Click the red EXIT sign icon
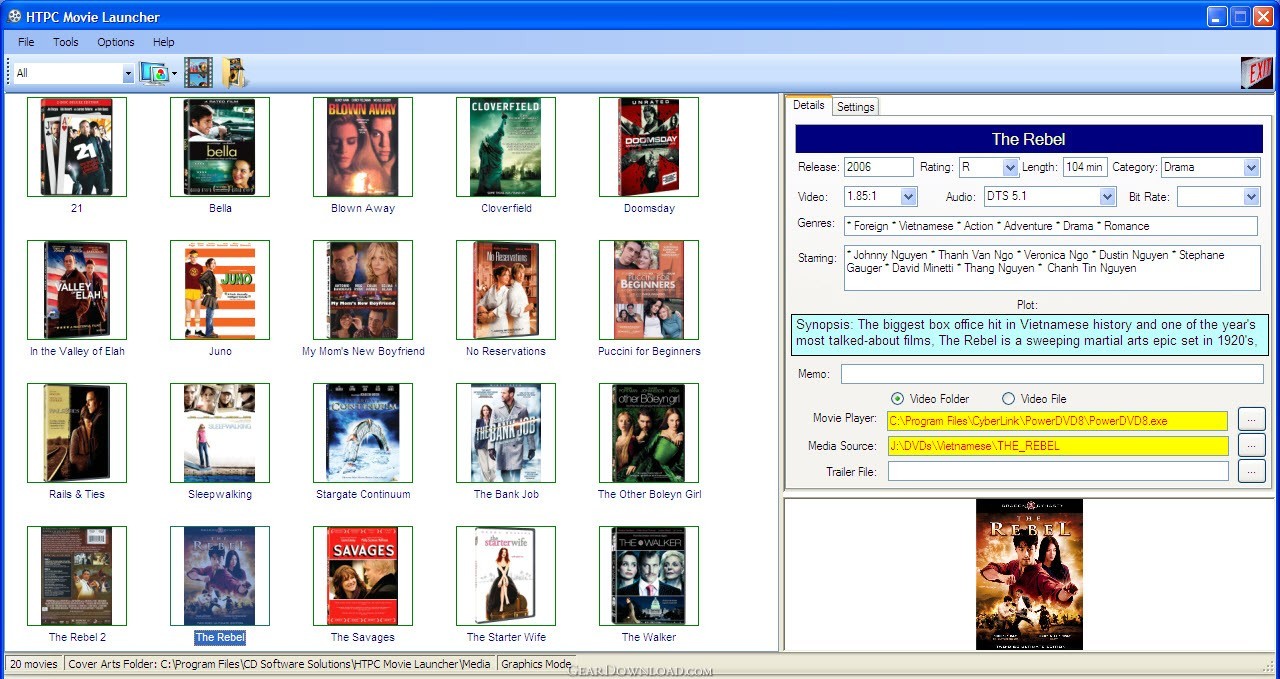This screenshot has height=679, width=1280. 1257,73
